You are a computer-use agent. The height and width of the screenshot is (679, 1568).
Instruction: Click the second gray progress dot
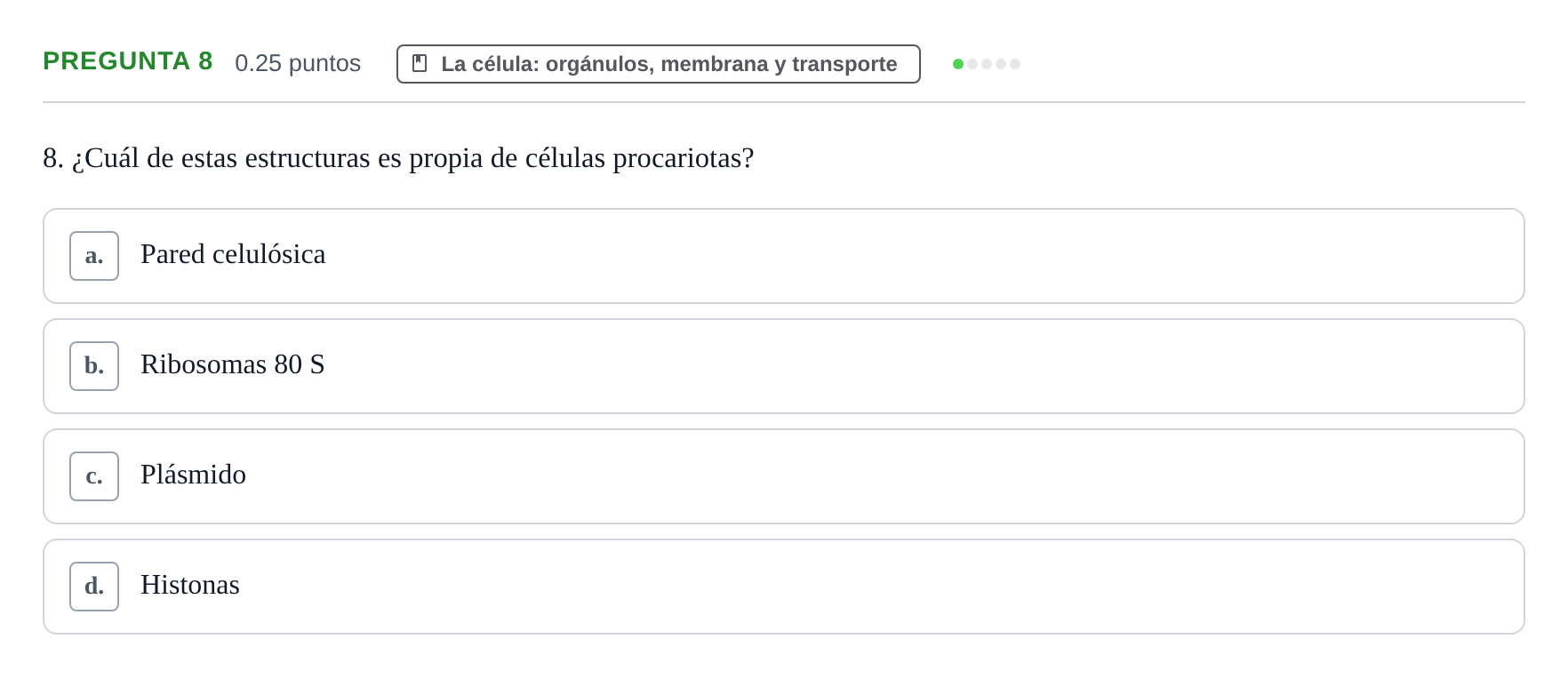point(972,64)
